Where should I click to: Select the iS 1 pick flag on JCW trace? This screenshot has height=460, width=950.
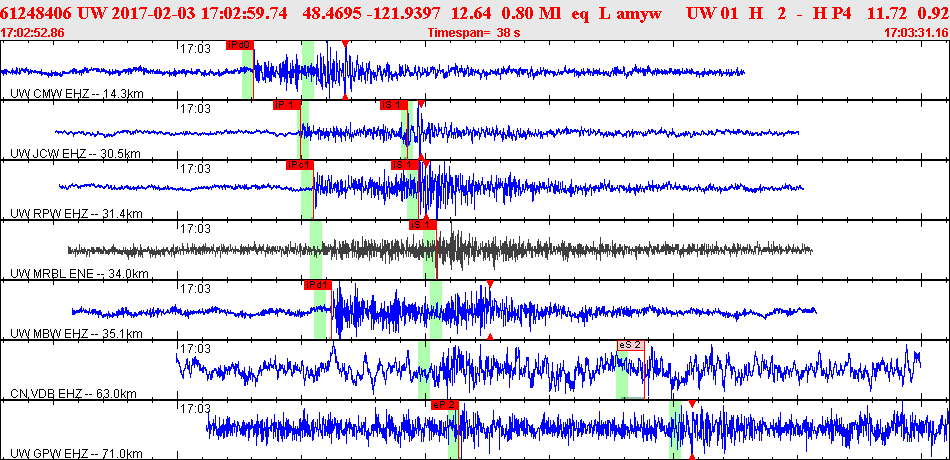(x=393, y=105)
